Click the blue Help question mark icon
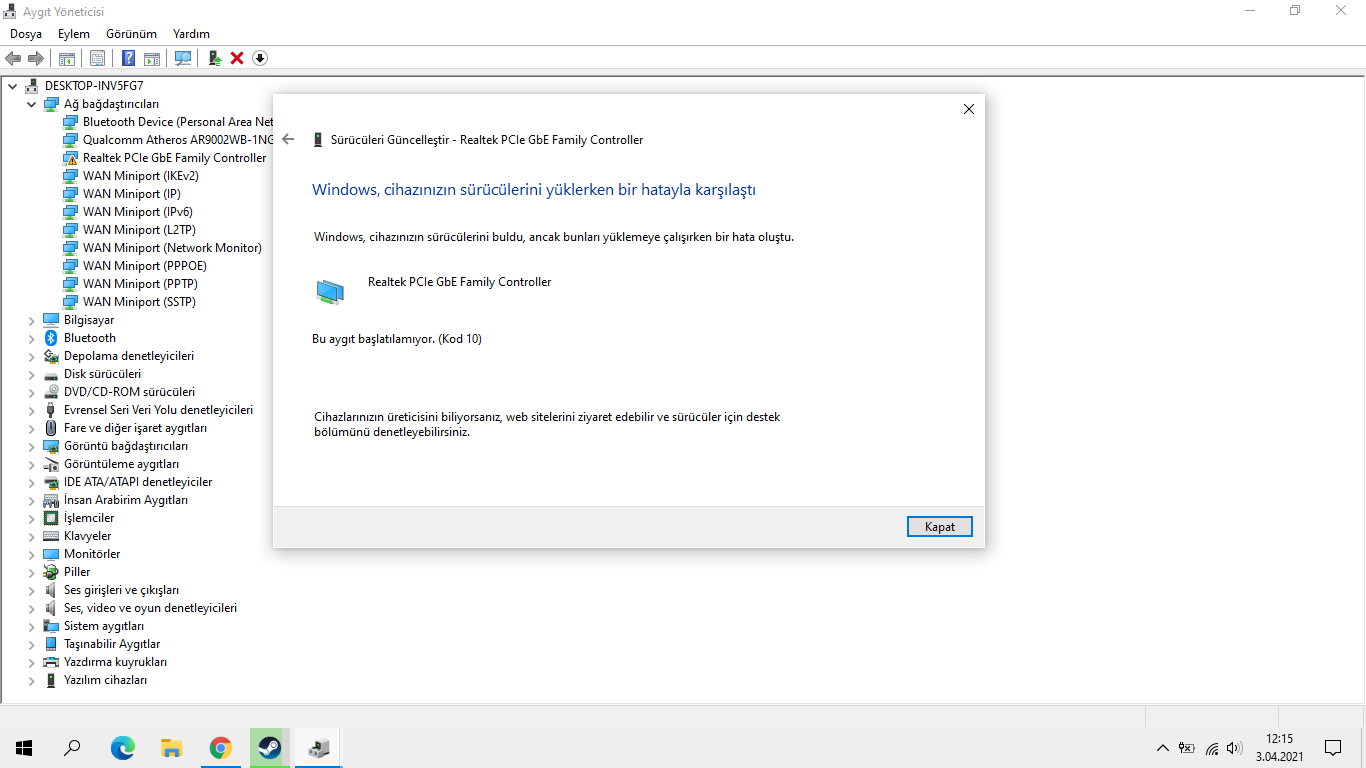The width and height of the screenshot is (1366, 768). [x=129, y=58]
